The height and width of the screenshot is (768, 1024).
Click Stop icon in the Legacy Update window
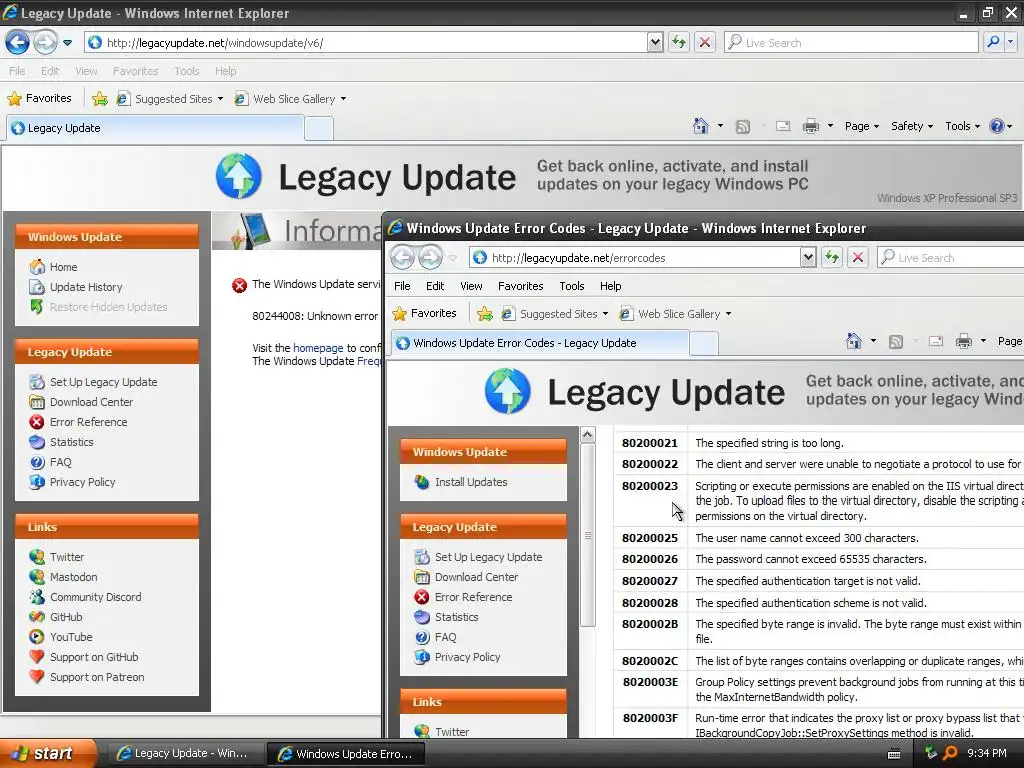[x=705, y=42]
